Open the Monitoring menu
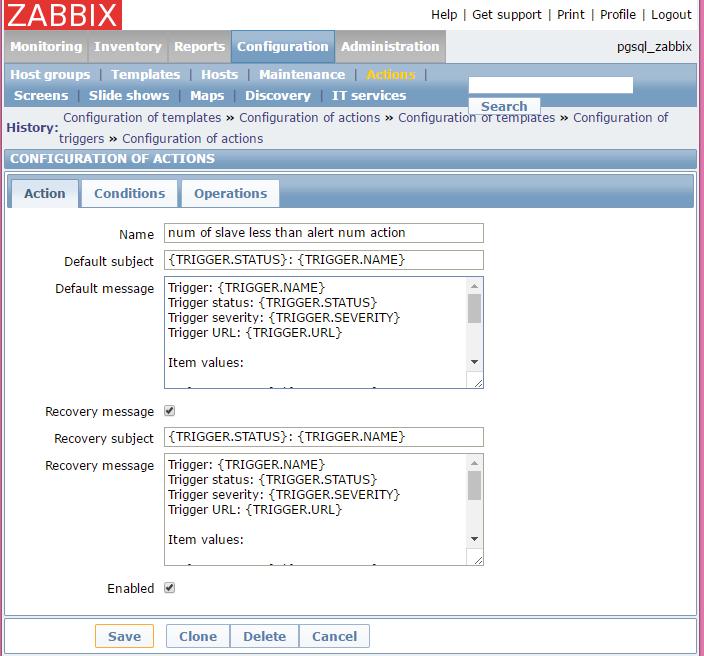The height and width of the screenshot is (656, 704). coord(46,47)
